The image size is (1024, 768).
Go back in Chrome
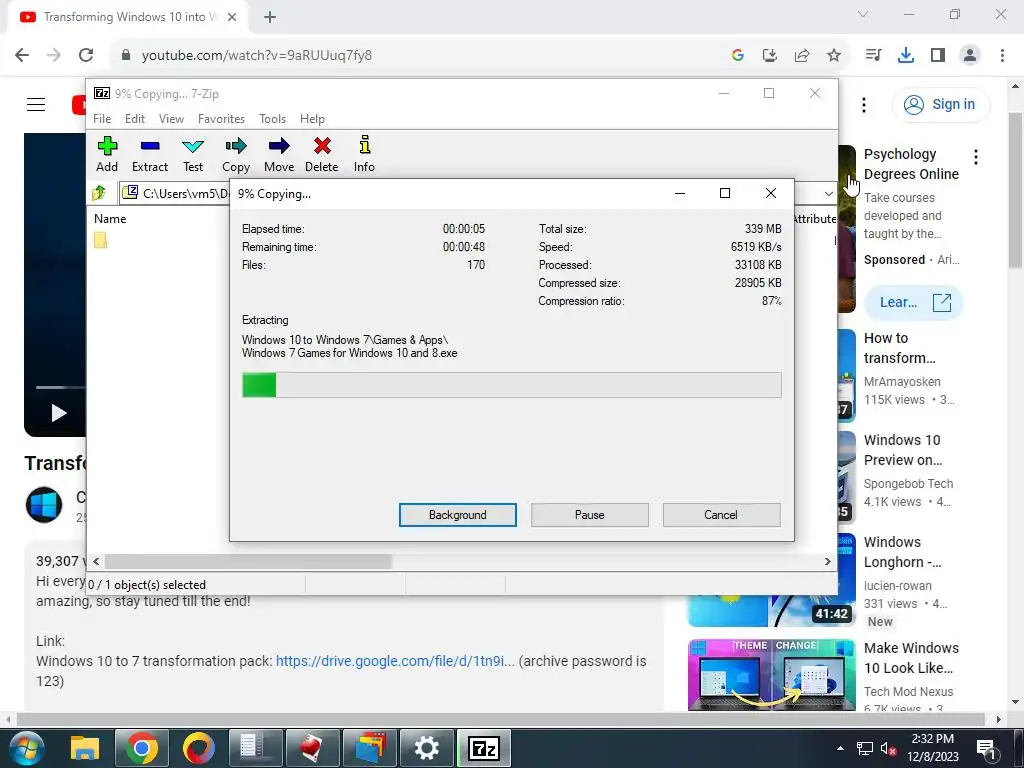(22, 55)
